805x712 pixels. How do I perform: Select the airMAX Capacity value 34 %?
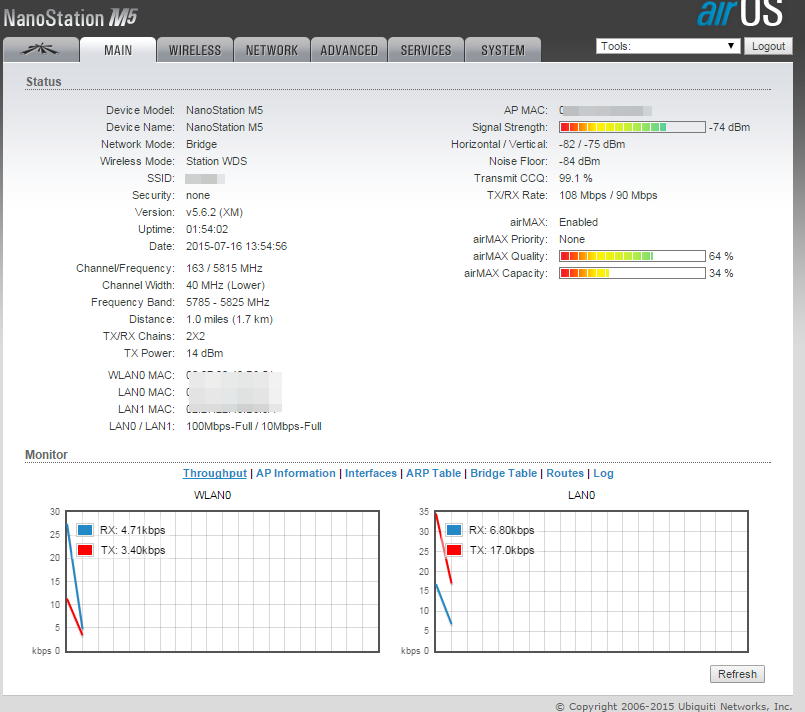[721, 273]
